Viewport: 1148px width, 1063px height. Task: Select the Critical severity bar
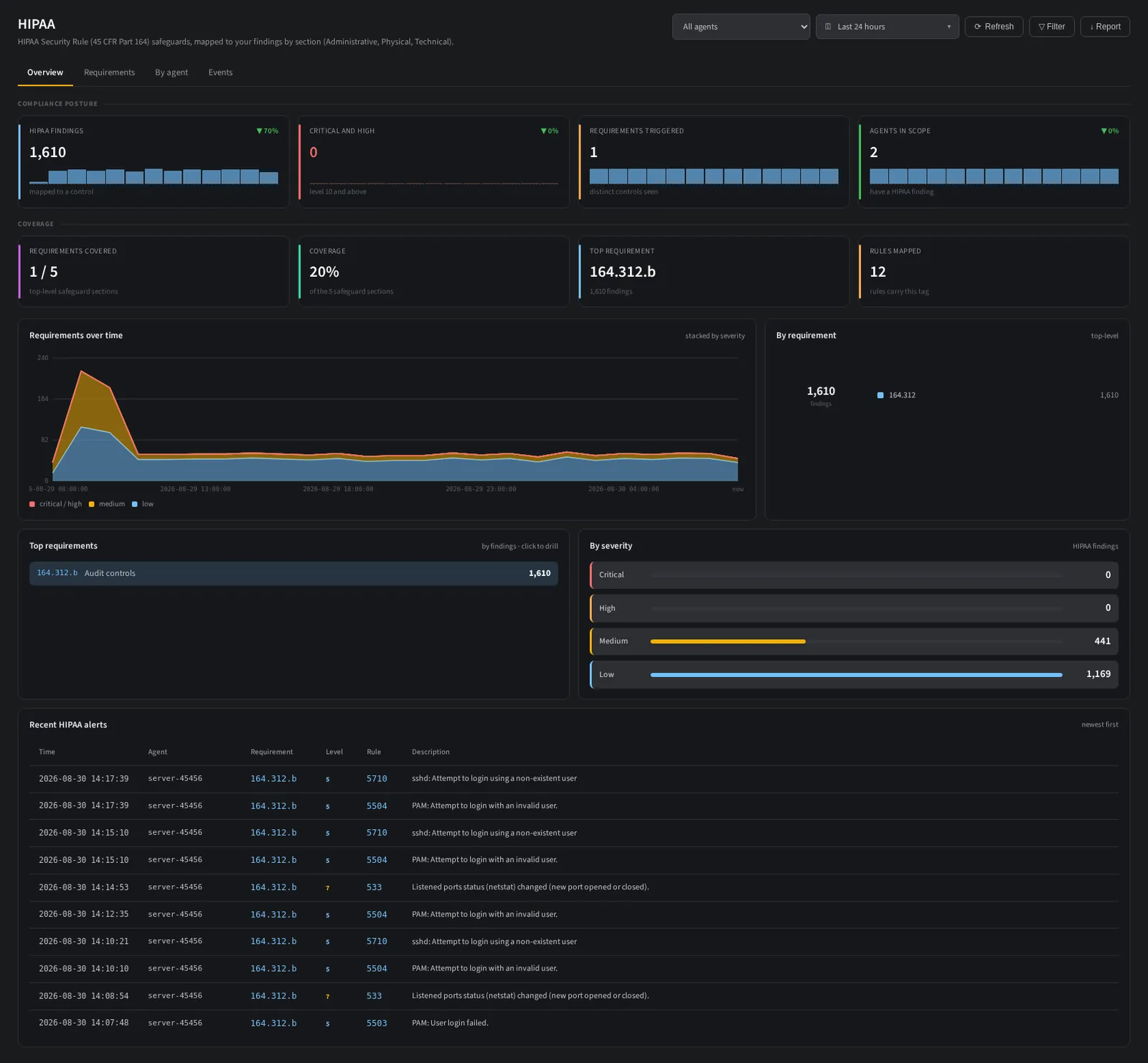tap(854, 575)
